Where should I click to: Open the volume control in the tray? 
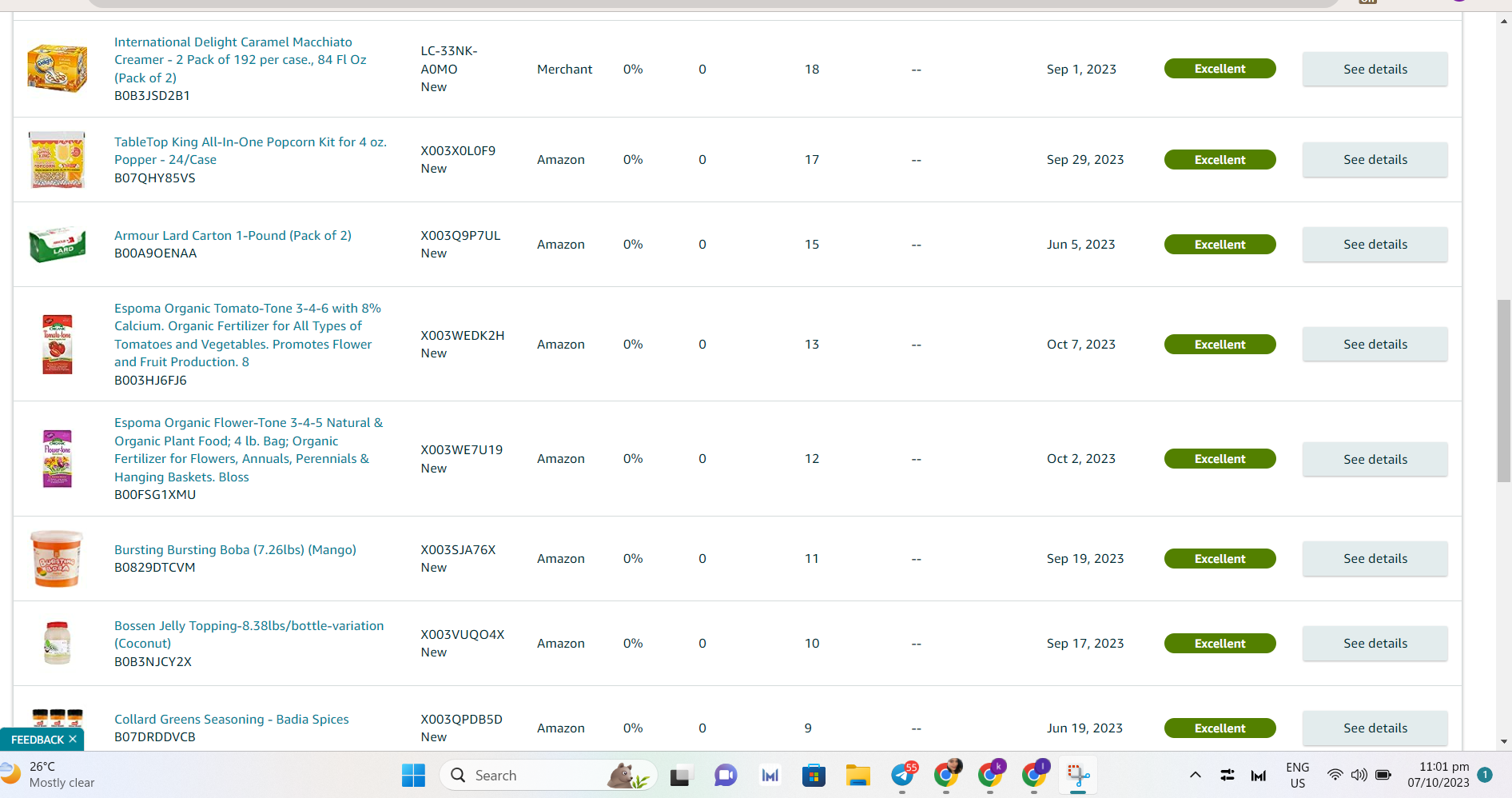(1359, 775)
